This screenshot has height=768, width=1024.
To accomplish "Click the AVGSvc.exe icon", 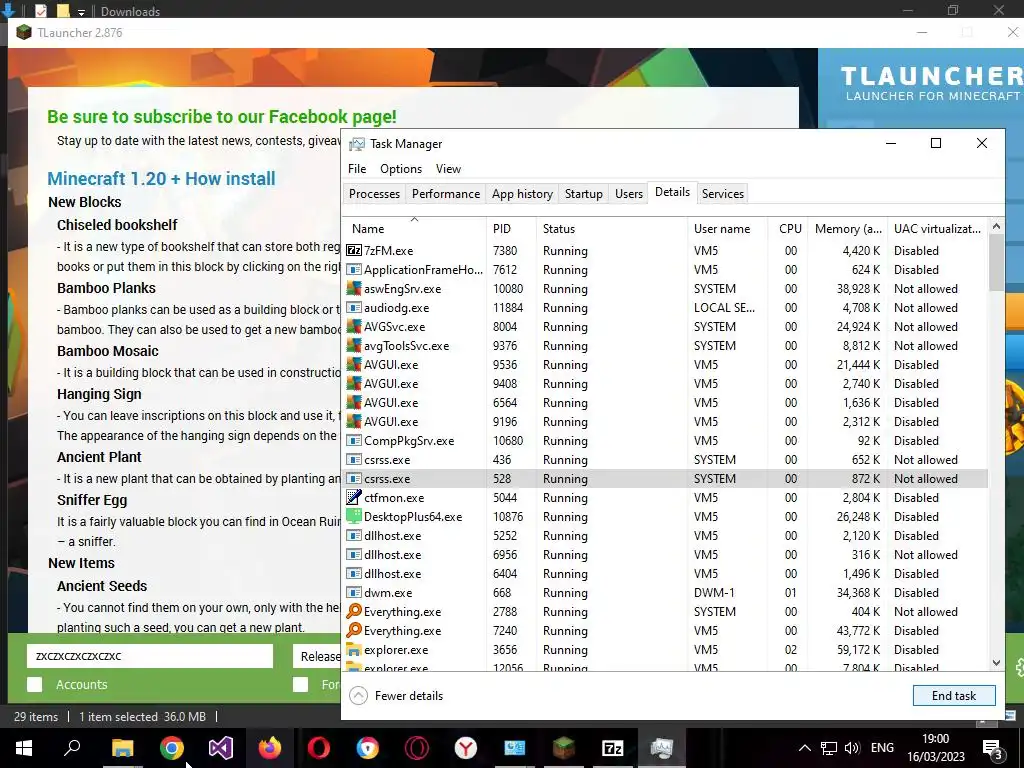I will tap(353, 327).
